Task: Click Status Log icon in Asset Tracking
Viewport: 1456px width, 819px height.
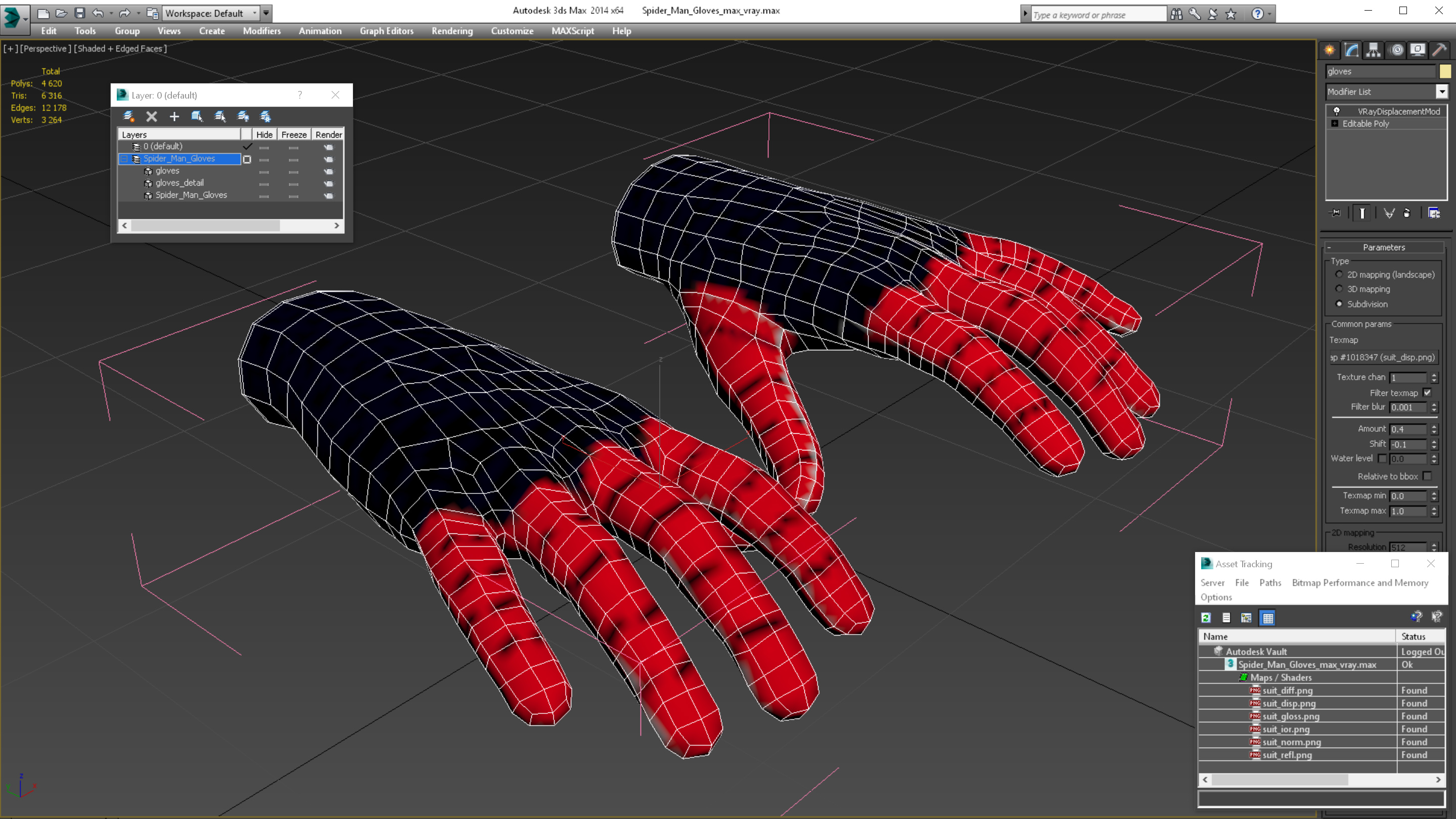Action: pyautogui.click(x=1226, y=618)
